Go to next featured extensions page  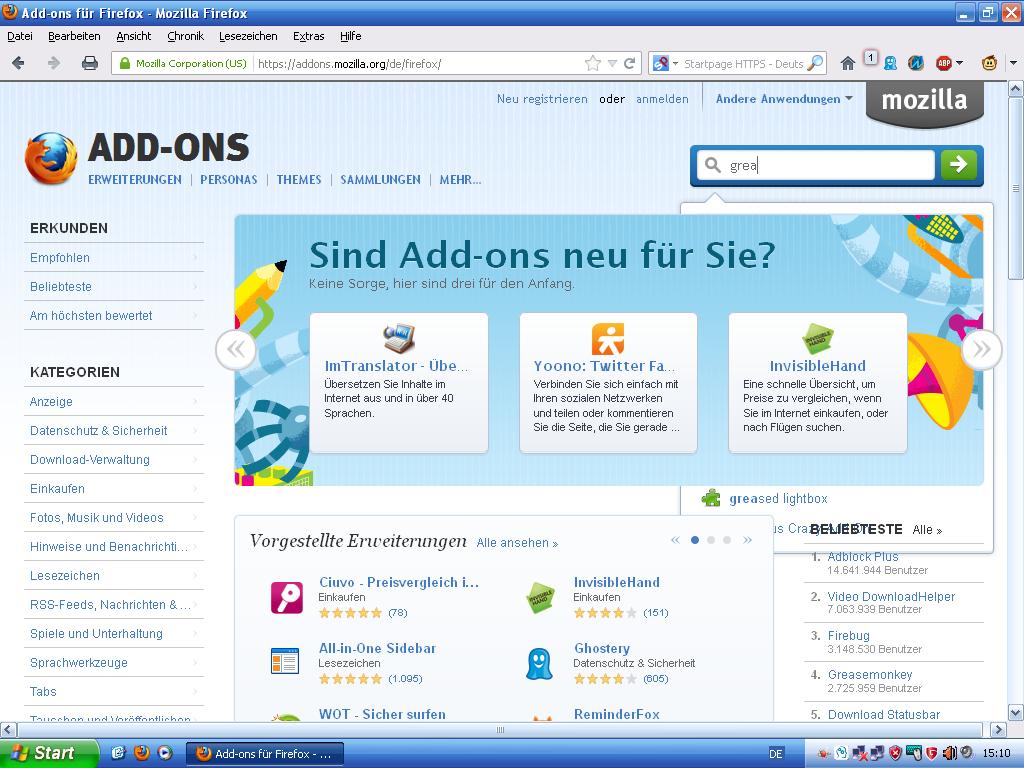coord(748,540)
